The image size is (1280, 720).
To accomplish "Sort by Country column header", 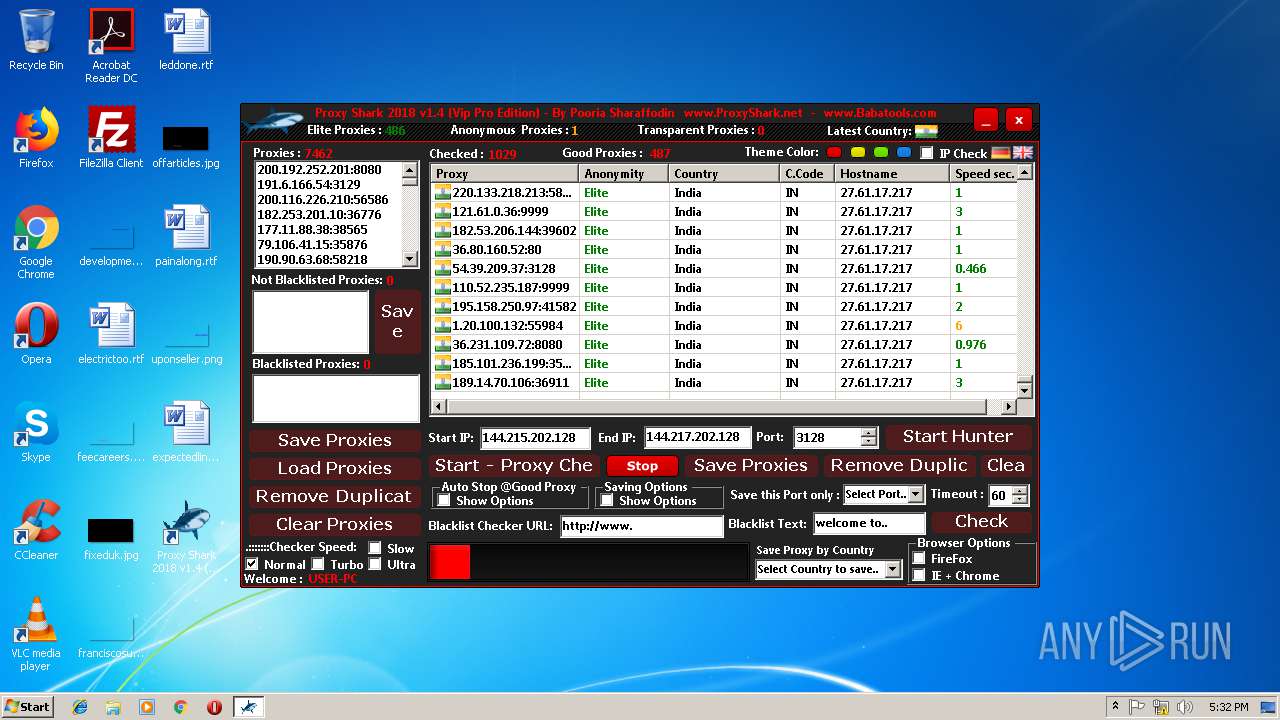I will pos(724,174).
